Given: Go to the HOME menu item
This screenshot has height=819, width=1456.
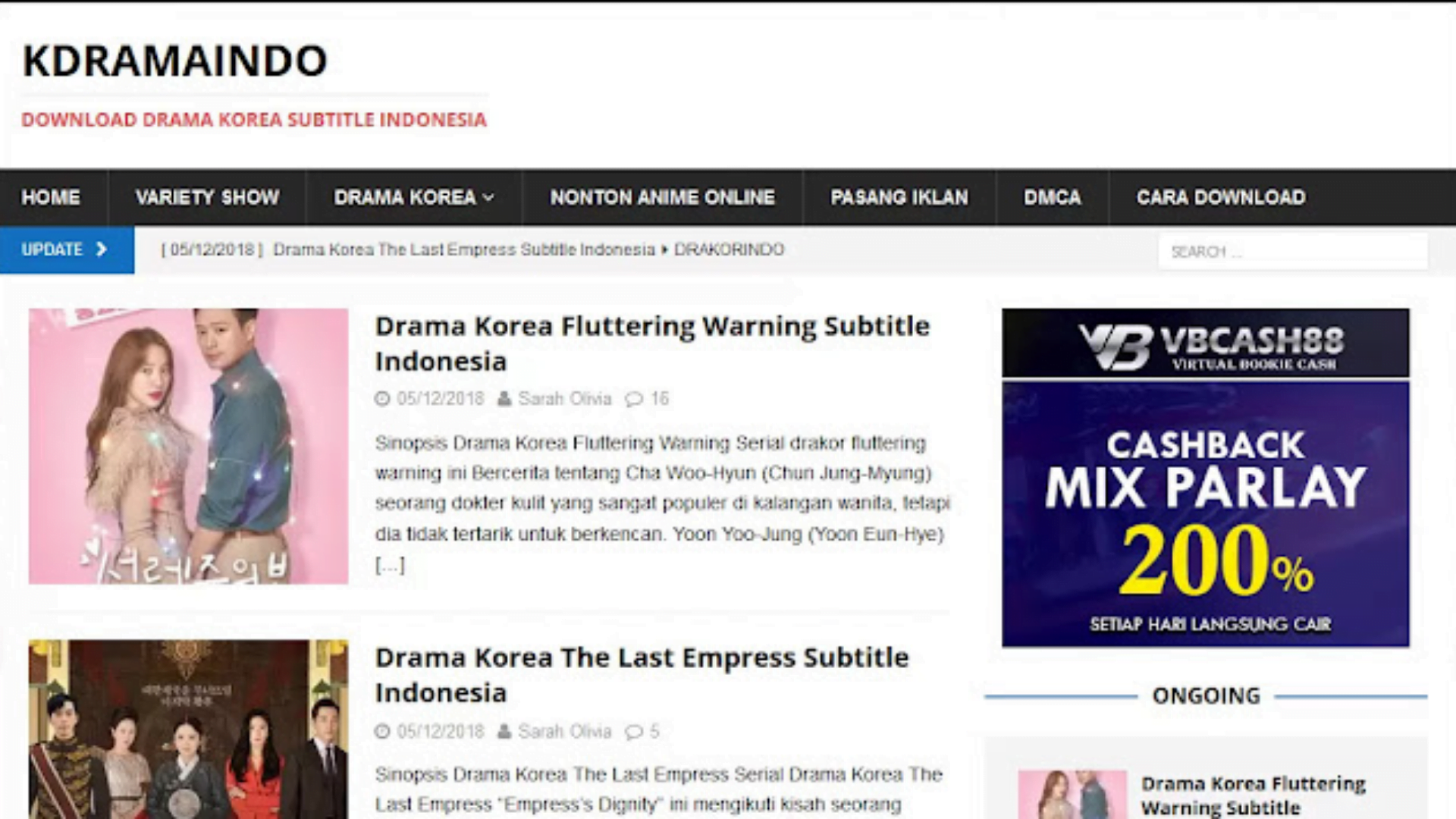Looking at the screenshot, I should tap(51, 197).
